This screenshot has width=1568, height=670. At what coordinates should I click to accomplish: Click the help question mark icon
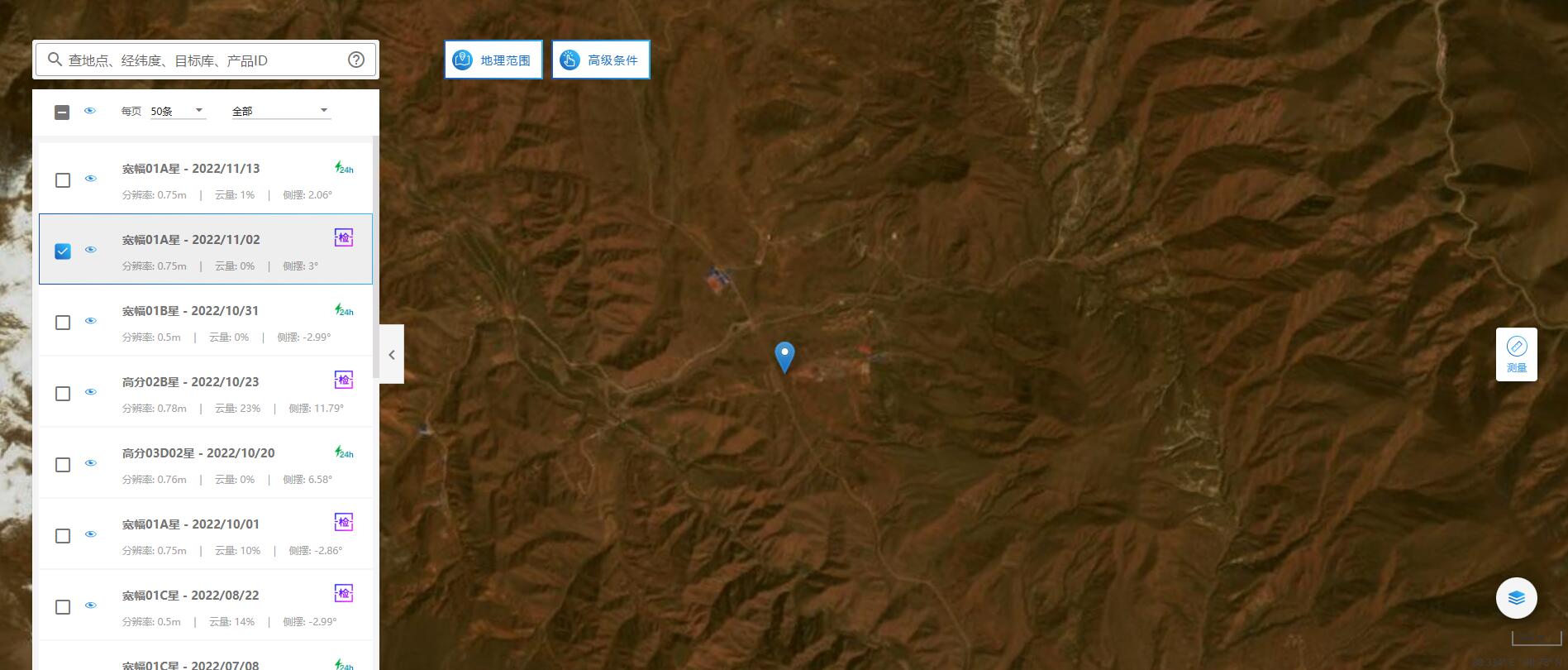356,60
